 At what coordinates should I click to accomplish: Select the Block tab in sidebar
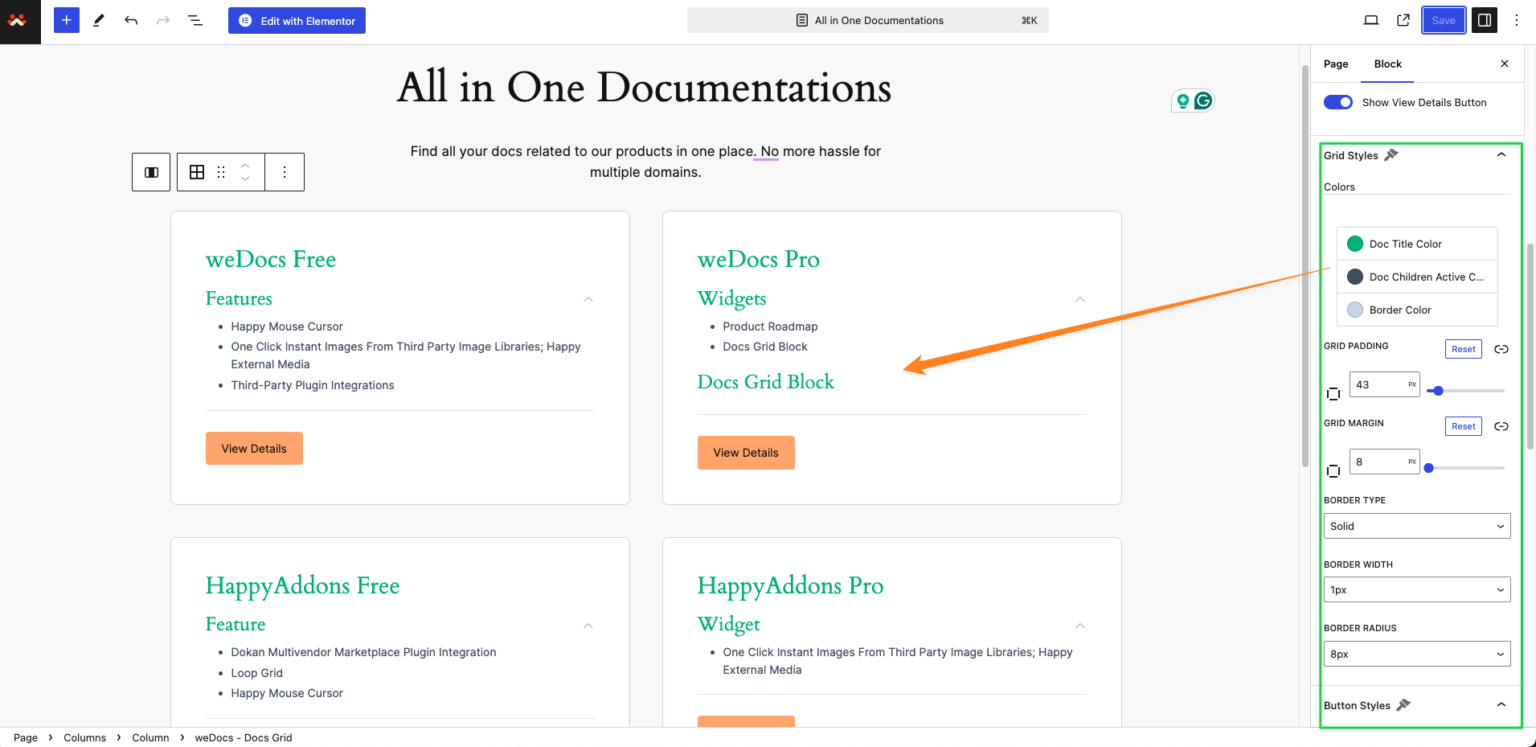click(1387, 63)
